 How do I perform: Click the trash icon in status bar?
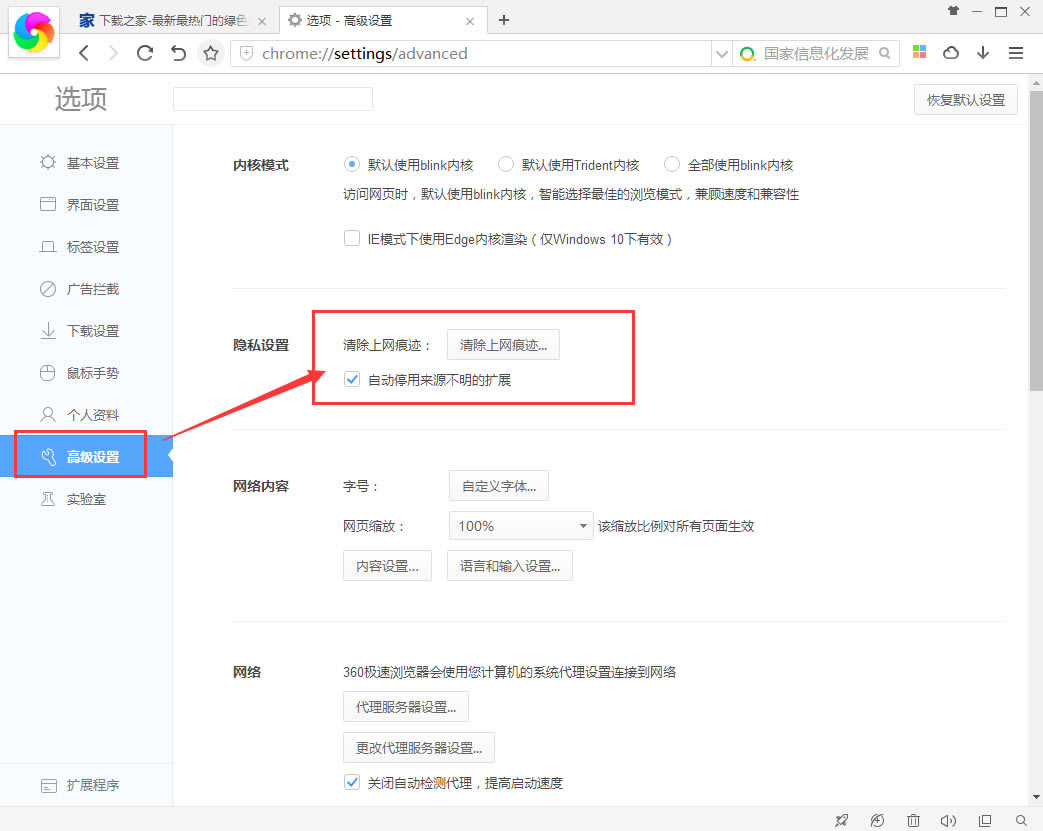tap(913, 820)
